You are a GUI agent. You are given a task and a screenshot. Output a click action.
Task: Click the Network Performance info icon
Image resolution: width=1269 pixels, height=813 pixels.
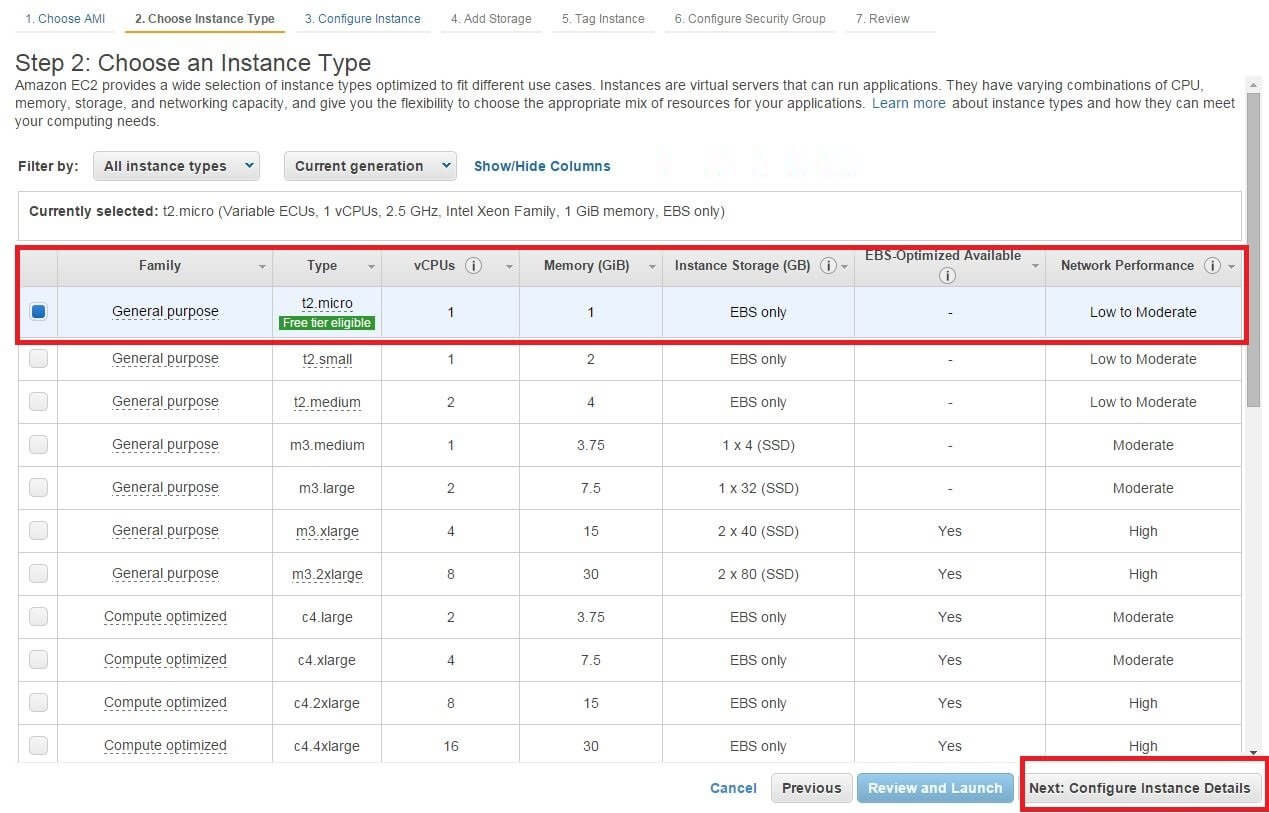click(x=1213, y=266)
